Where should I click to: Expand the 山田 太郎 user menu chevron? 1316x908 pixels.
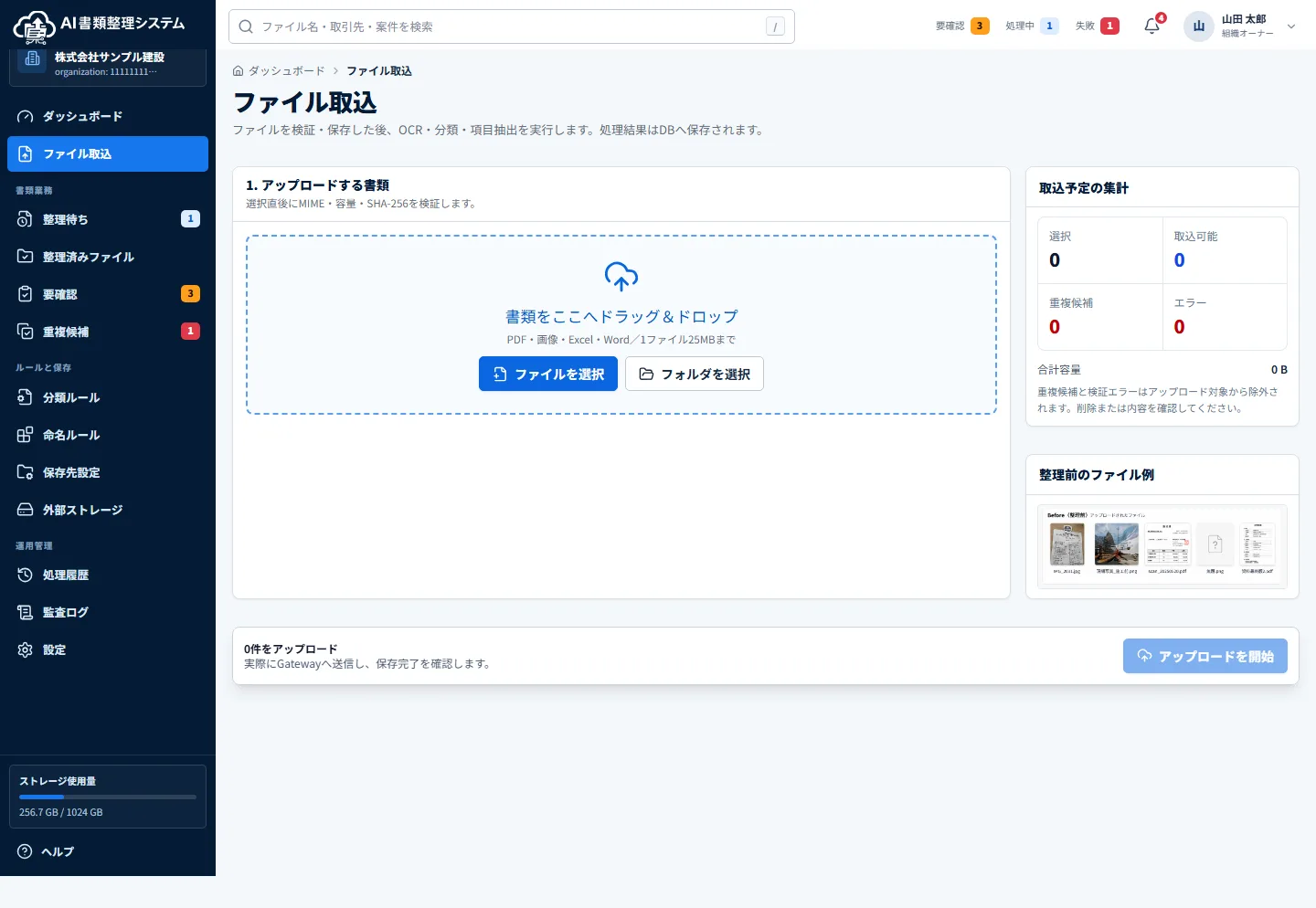tap(1291, 26)
